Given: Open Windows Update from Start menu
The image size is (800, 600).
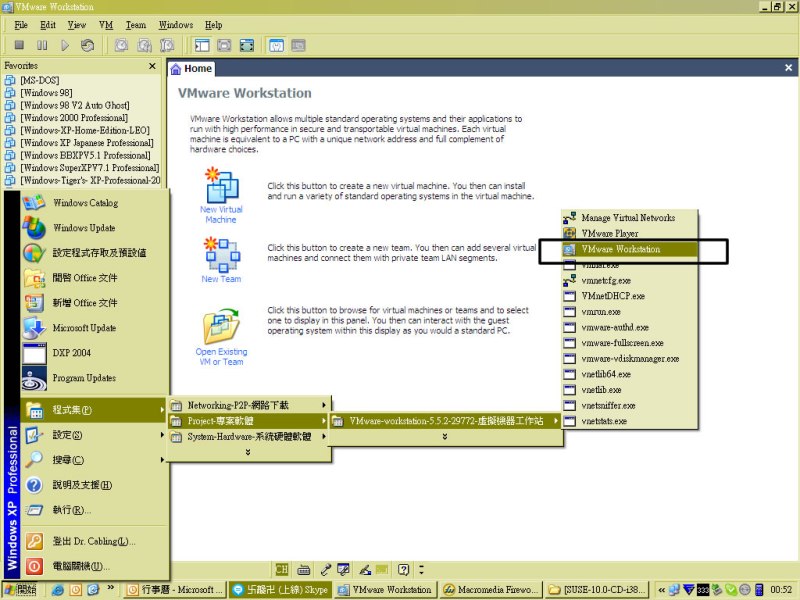Looking at the screenshot, I should [94, 228].
